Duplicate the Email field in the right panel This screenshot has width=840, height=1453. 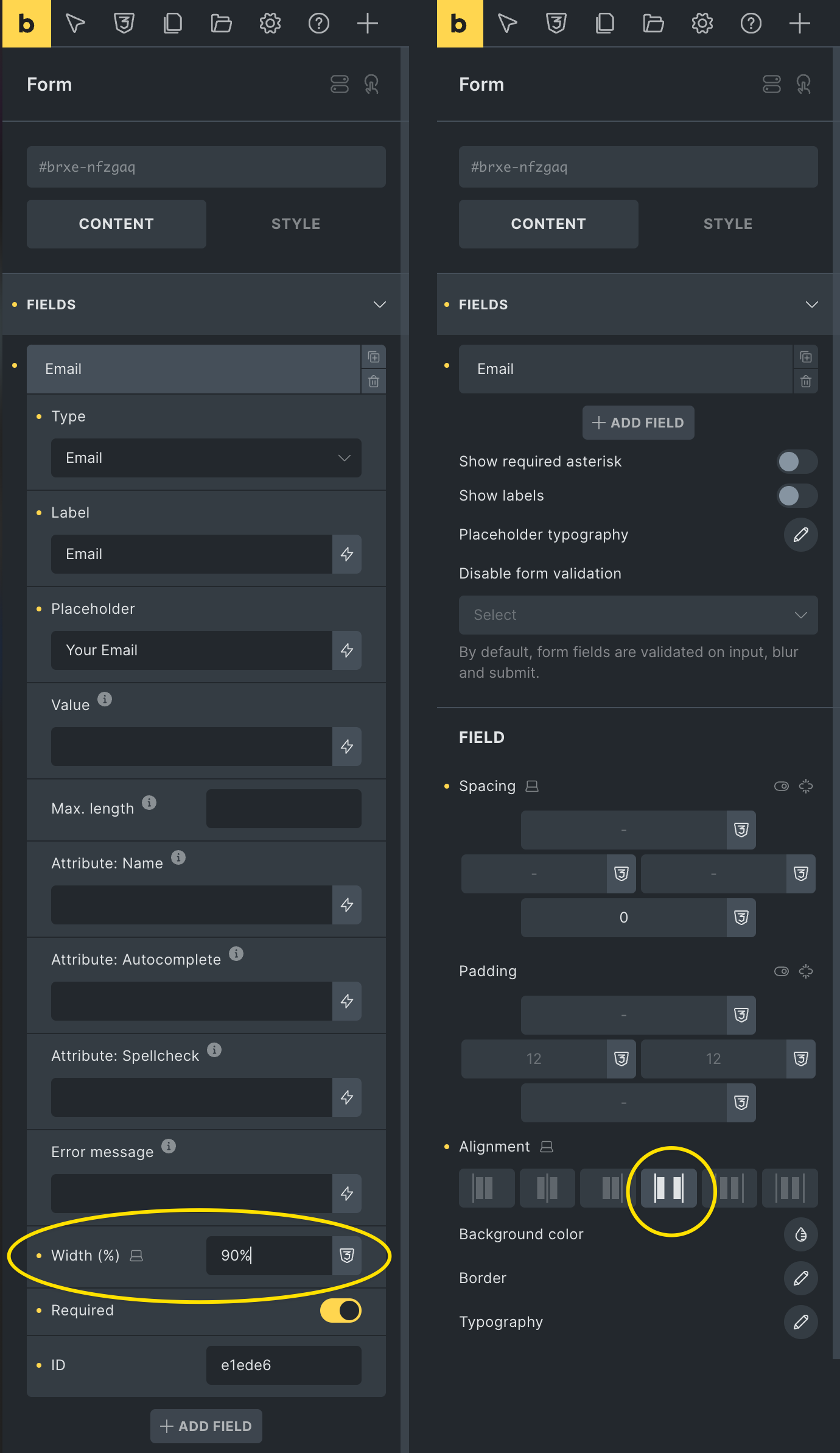(806, 357)
